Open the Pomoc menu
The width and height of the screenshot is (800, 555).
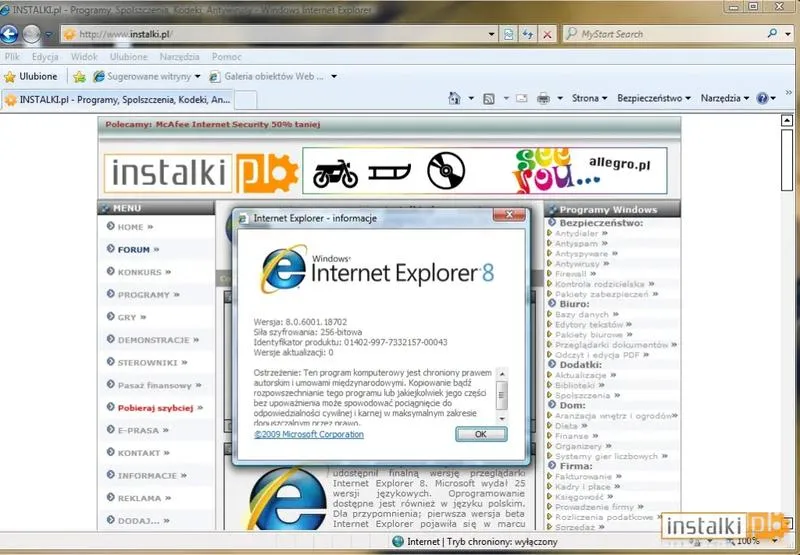227,57
